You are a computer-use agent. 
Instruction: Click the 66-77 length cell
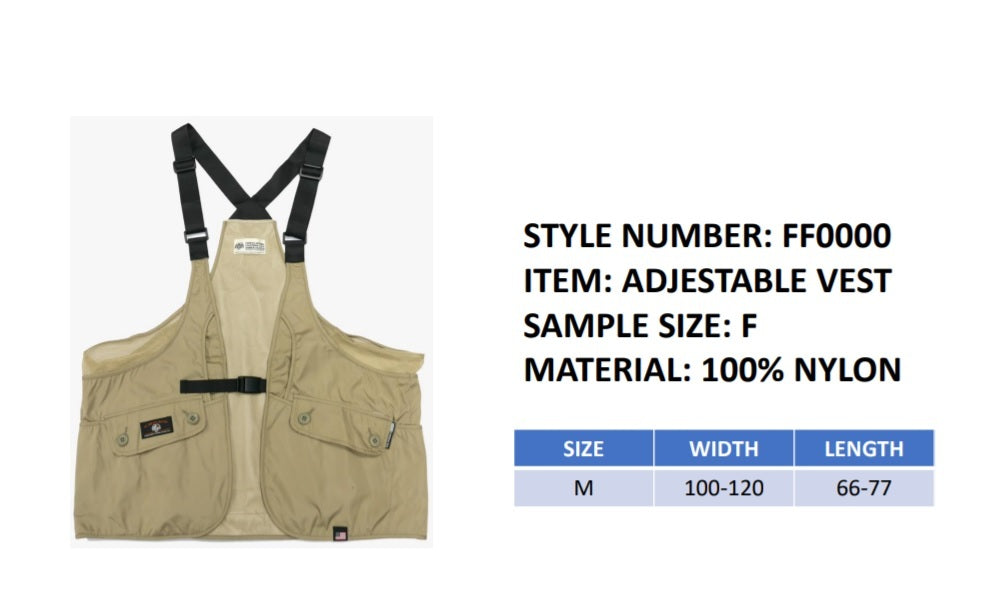(x=864, y=488)
